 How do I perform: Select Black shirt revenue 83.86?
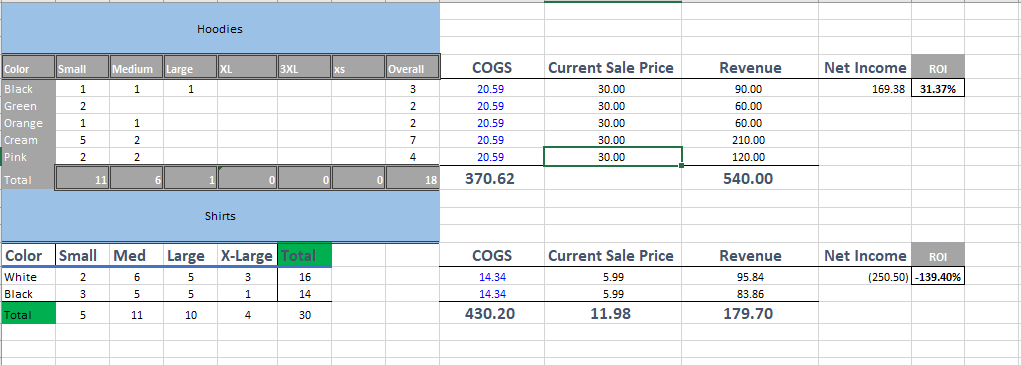click(x=749, y=294)
